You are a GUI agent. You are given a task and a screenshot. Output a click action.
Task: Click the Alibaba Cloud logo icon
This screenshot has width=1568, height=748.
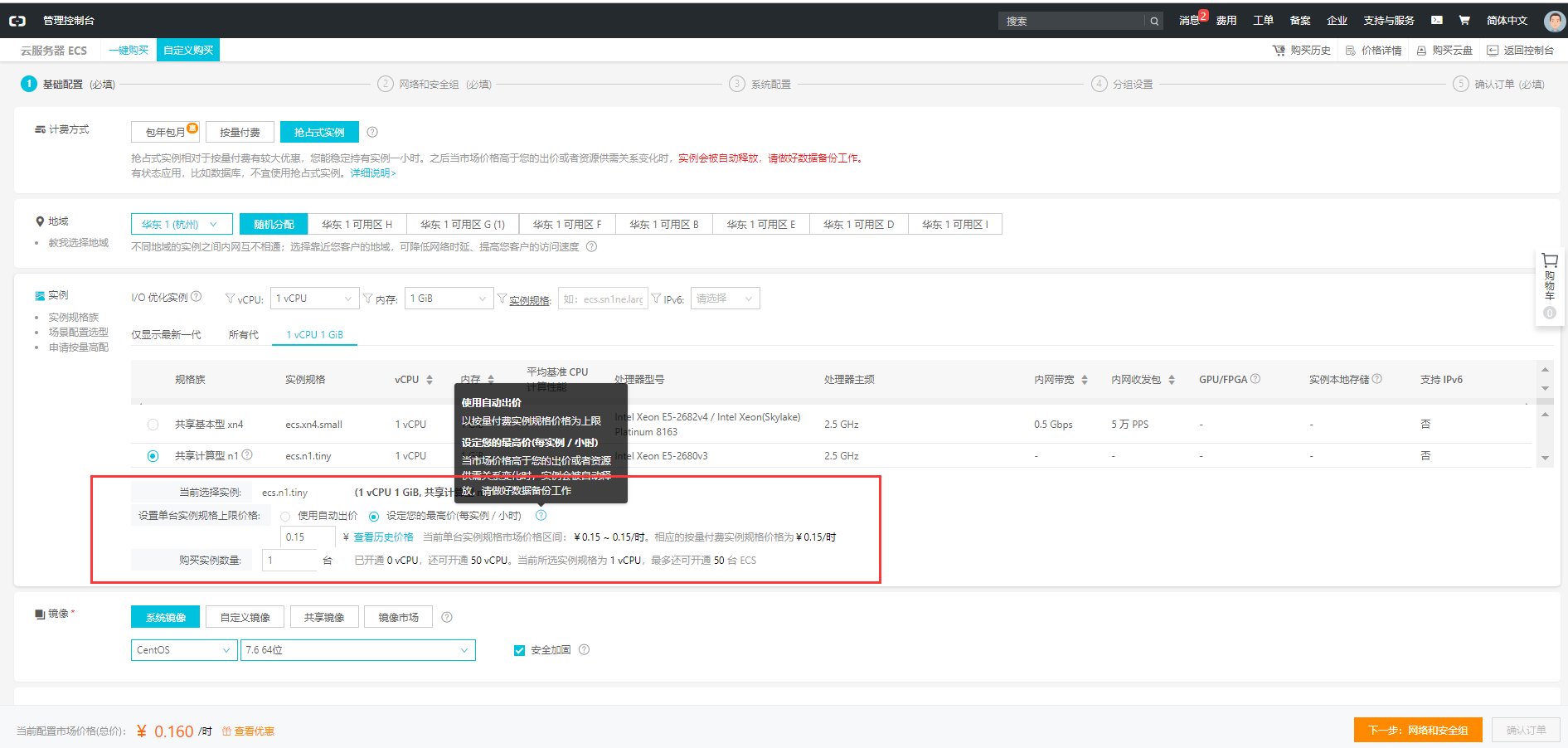tap(17, 21)
